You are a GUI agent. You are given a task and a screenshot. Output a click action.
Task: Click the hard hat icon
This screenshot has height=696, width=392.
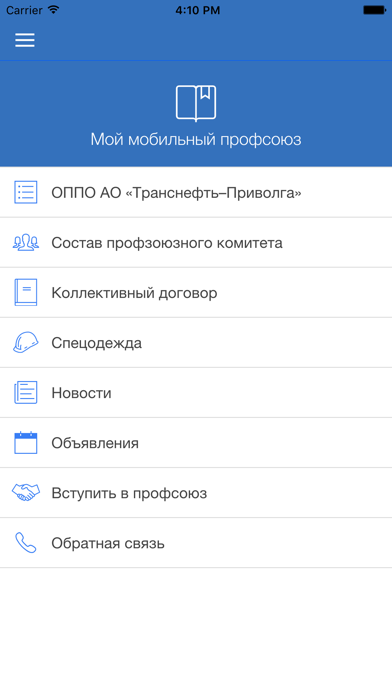(x=26, y=342)
